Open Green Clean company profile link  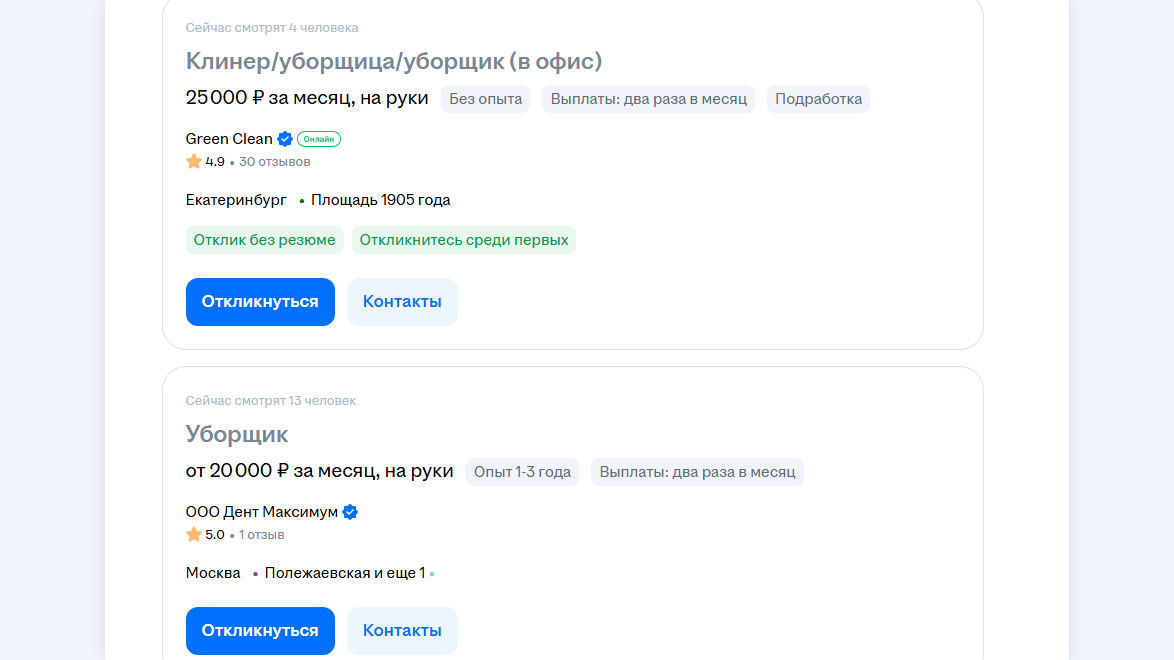pos(229,139)
